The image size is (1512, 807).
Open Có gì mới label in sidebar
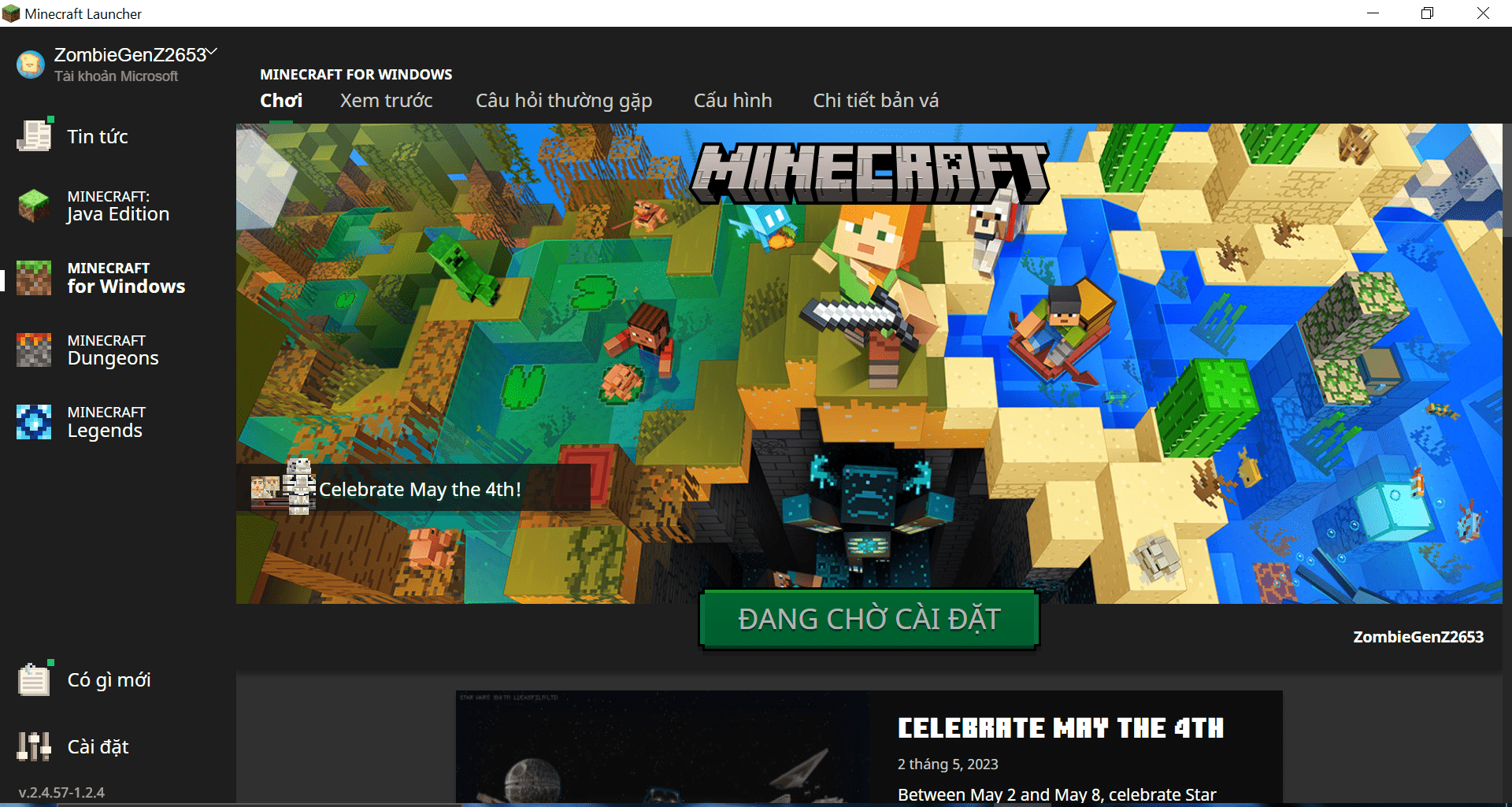click(109, 680)
